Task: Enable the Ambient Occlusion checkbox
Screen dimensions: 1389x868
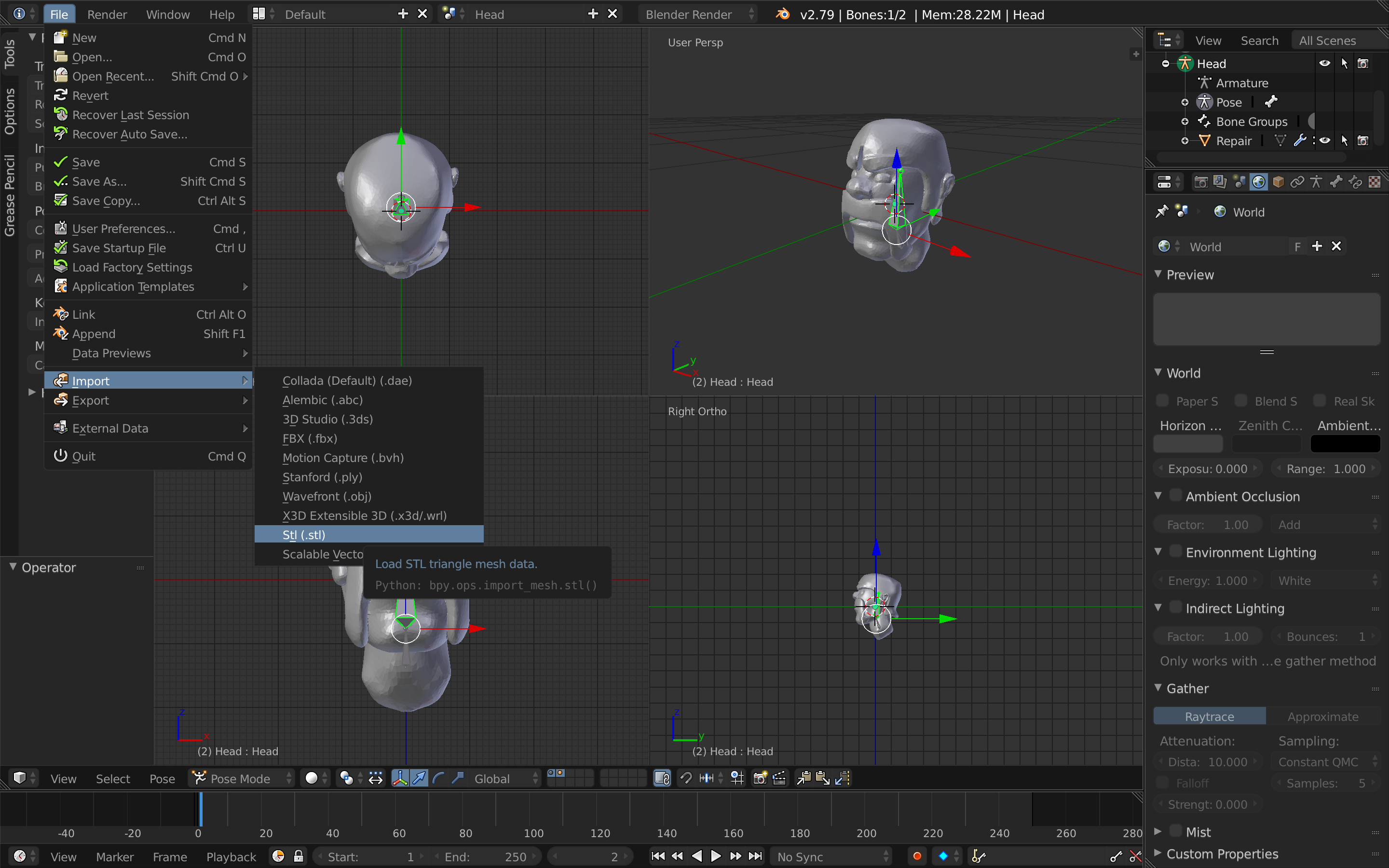Action: (x=1176, y=496)
